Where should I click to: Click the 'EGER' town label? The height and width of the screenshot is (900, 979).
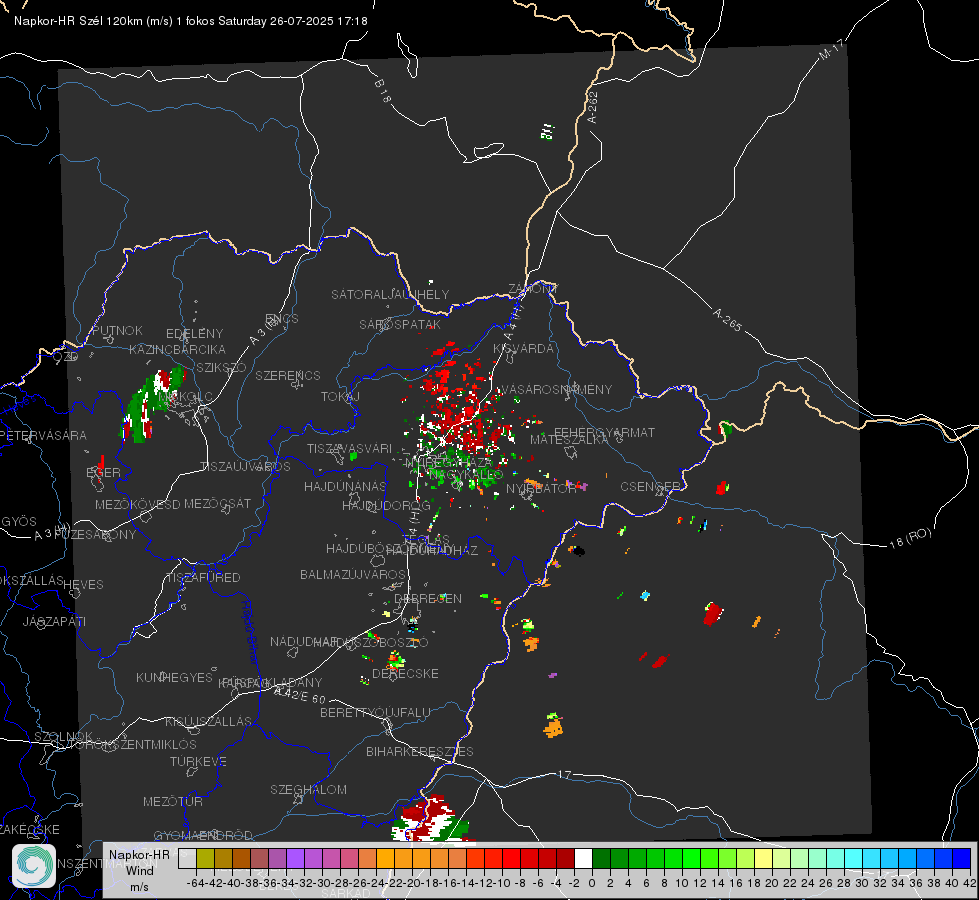pos(103,473)
